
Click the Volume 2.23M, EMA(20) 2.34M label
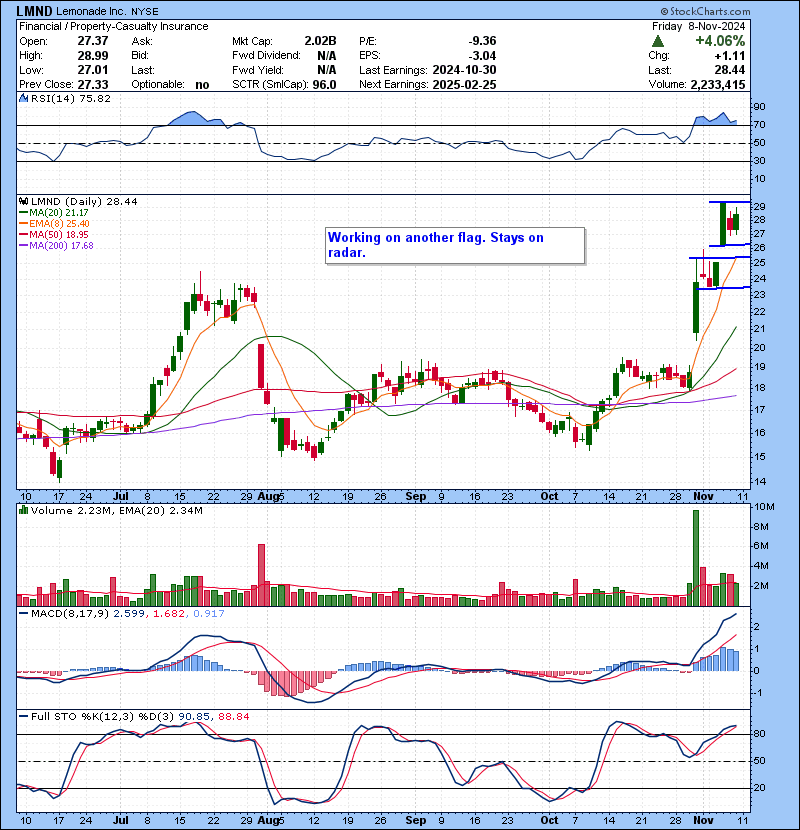click(x=116, y=510)
